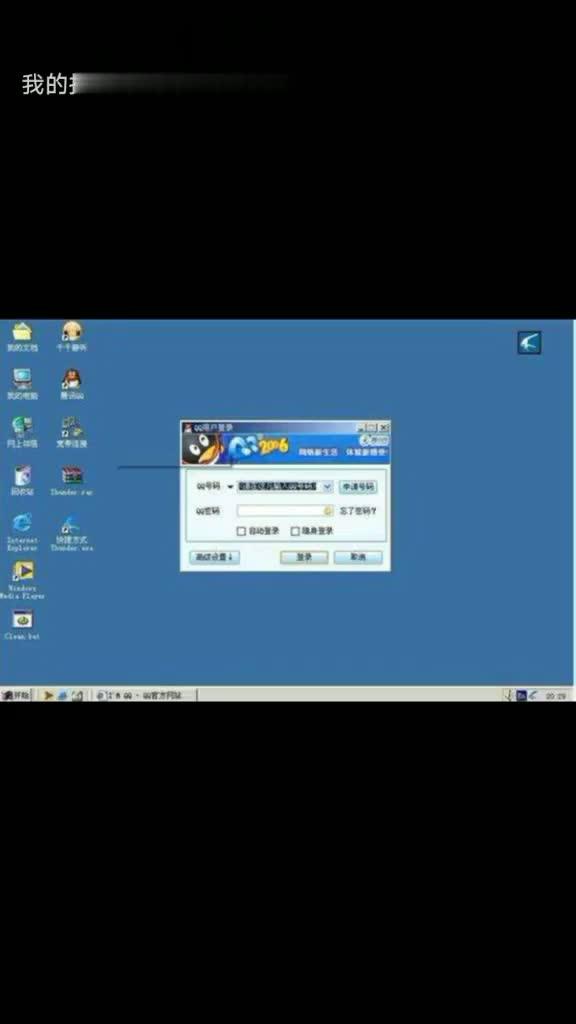Viewport: 576px width, 1024px height.
Task: Enable the invisible login checkbox
Action: click(295, 532)
